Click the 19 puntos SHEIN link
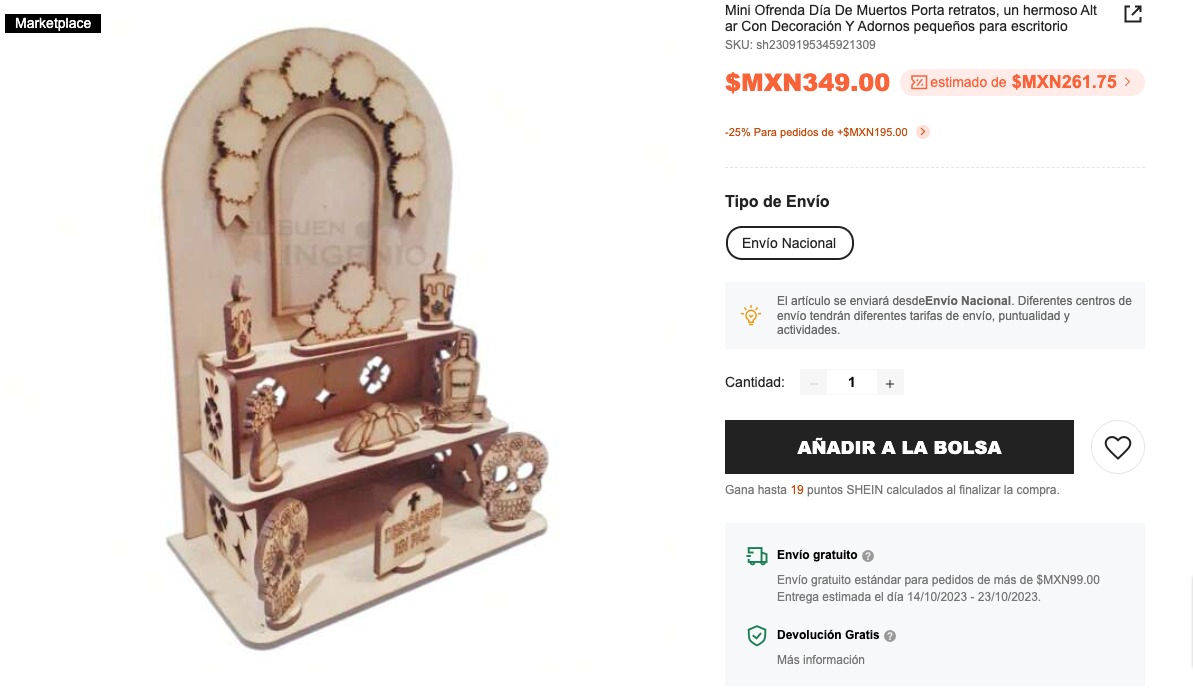1193x692 pixels. pos(797,490)
